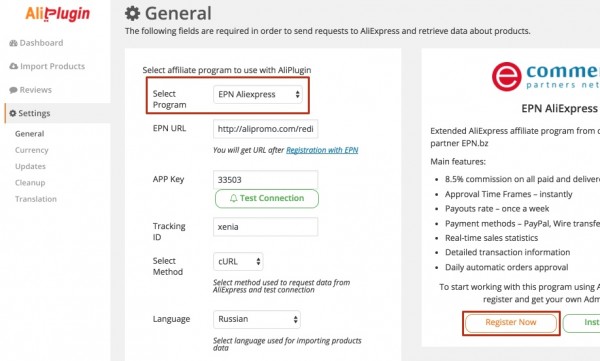Click the Settings gear icon in sidebar
The width and height of the screenshot is (600, 361).
pyautogui.click(x=13, y=113)
